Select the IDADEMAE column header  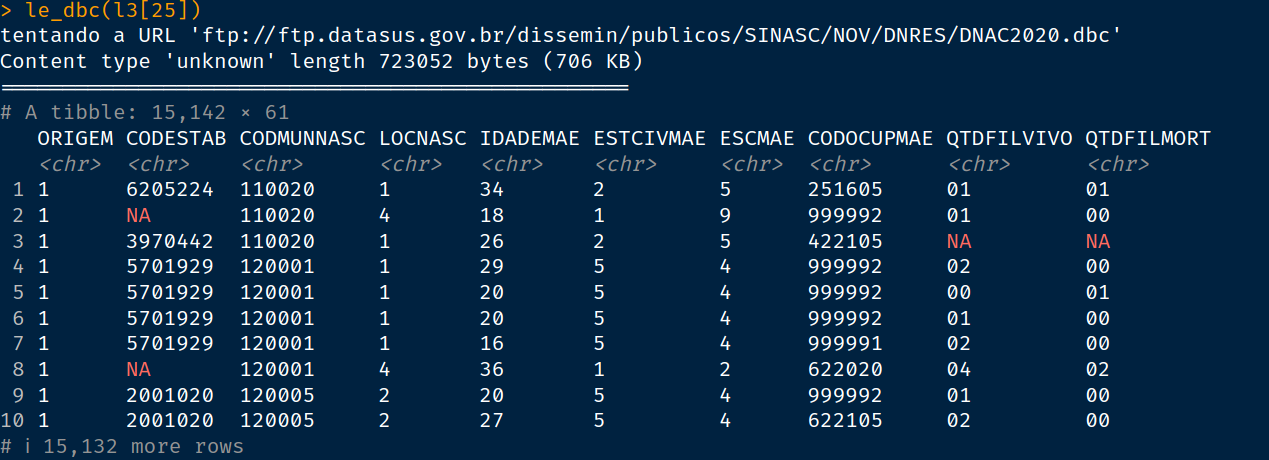click(x=529, y=138)
